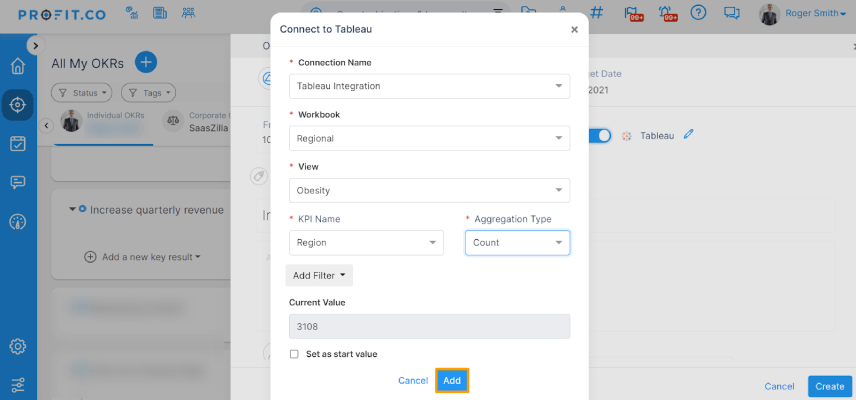Viewport: 856px width, 400px height.
Task: Close the Connect to Tableau dialog
Action: (x=574, y=30)
